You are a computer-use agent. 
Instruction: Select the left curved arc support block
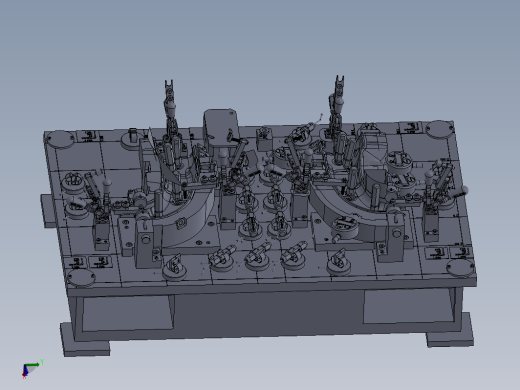(x=187, y=217)
